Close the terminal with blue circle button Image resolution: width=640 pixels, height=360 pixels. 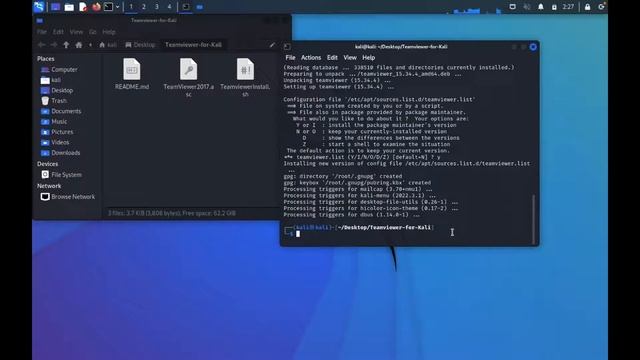click(x=533, y=47)
